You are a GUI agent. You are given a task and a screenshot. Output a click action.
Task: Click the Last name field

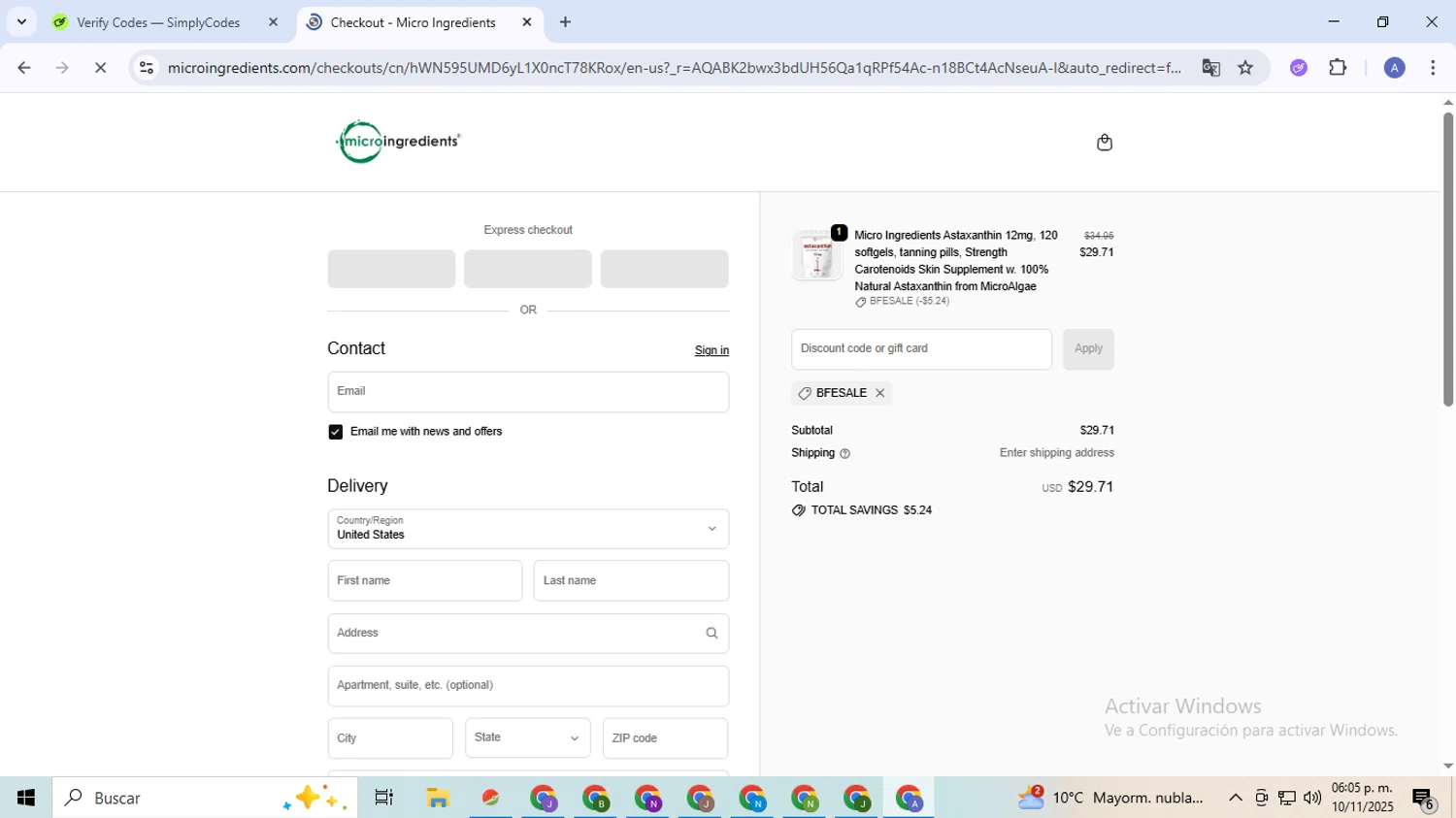[x=631, y=580]
